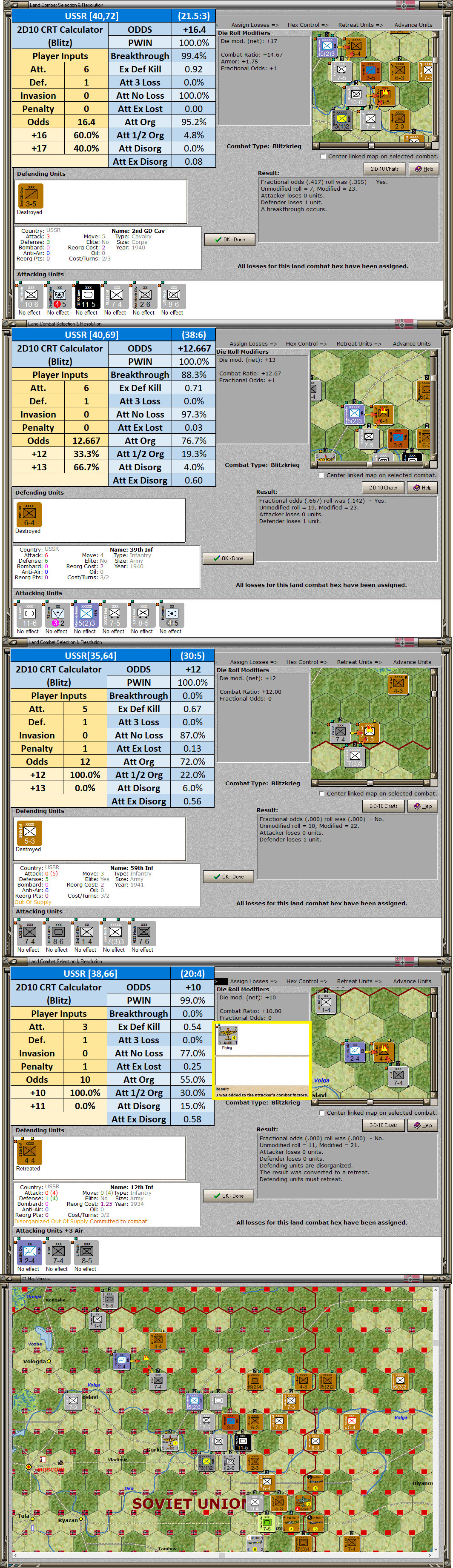Image resolution: width=453 pixels, height=1568 pixels.
Task: Select the 1-4 unit attacking 59th Inf
Action: click(x=86, y=933)
